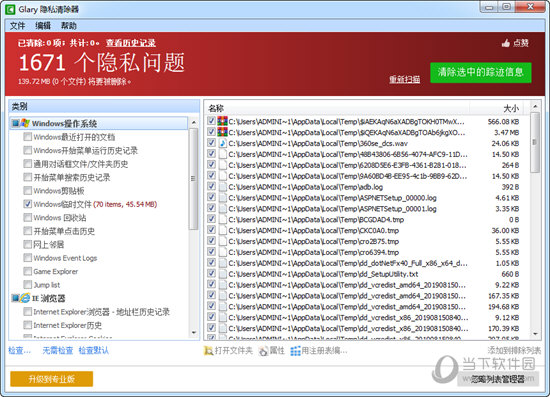This screenshot has width=550, height=397.
Task: Check Internet Explorer历史 checkbox
Action: tap(27, 325)
